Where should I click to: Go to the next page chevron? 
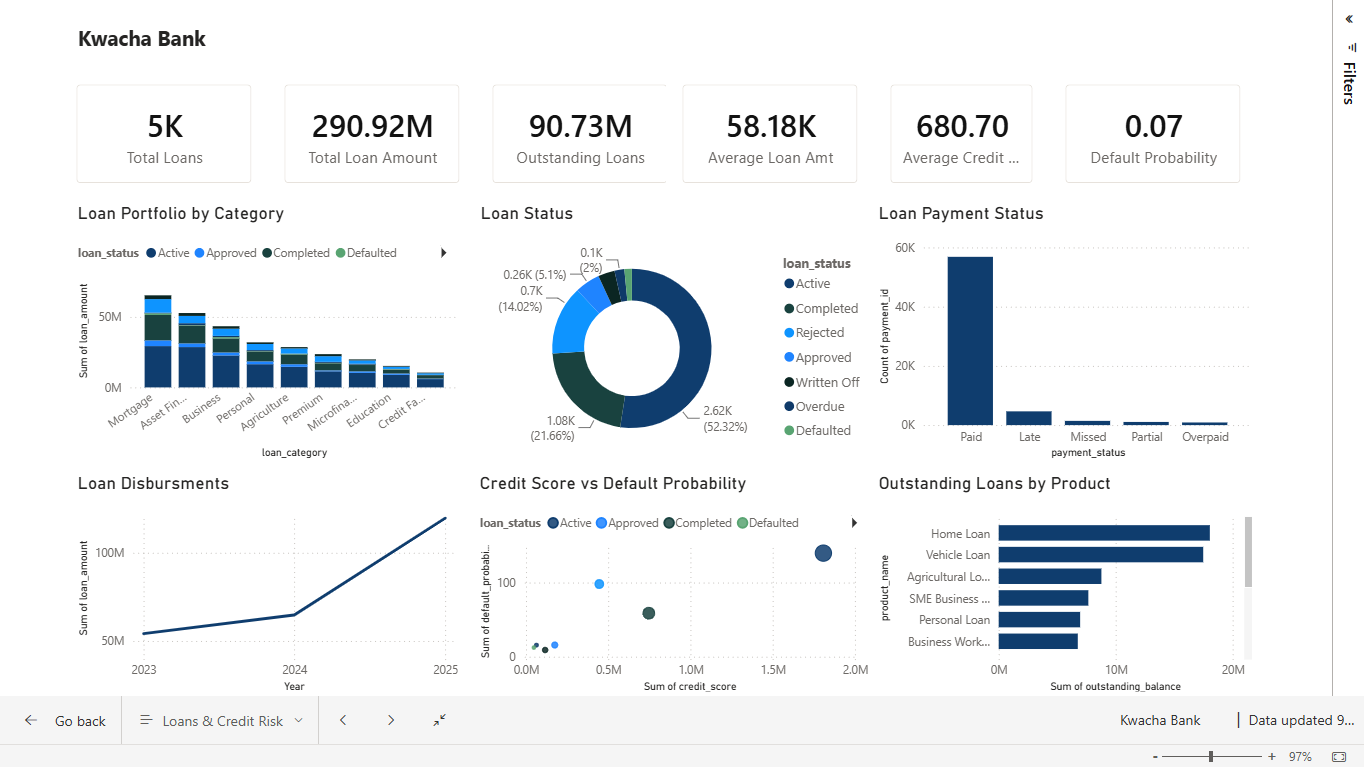(391, 720)
